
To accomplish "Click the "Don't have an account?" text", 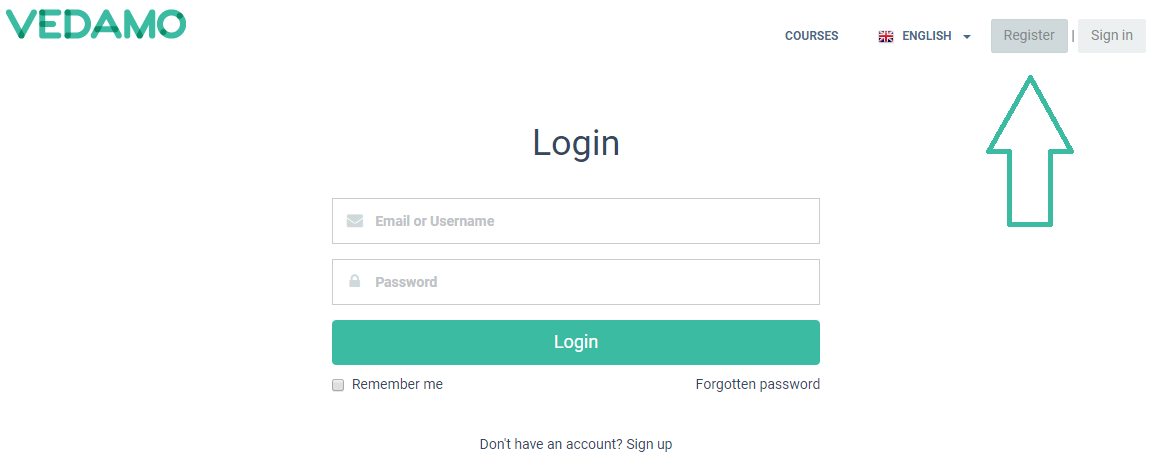I will coord(551,444).
